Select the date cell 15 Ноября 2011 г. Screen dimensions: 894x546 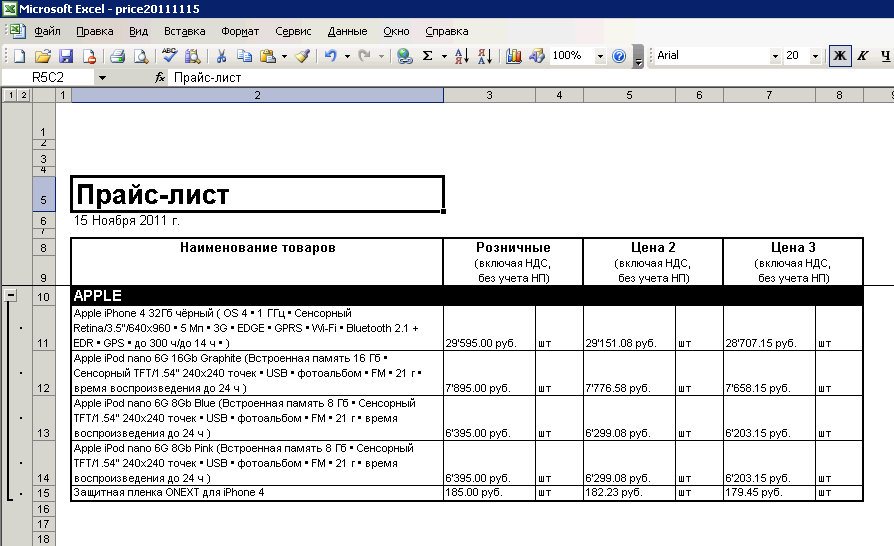pos(257,221)
